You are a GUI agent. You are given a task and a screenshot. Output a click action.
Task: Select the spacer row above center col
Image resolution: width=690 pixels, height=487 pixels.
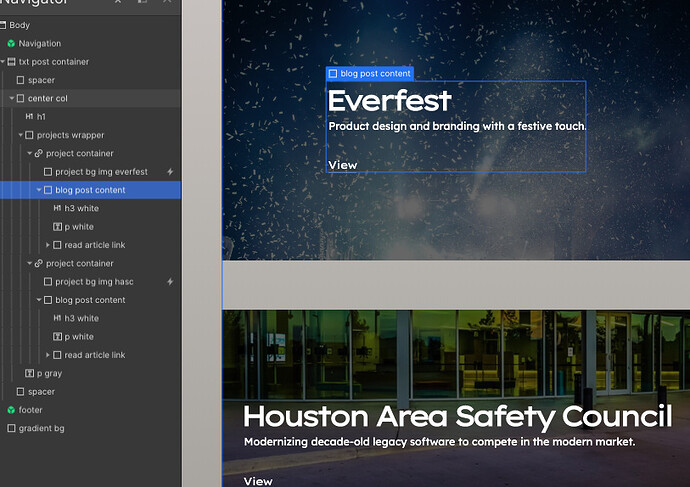coord(90,80)
